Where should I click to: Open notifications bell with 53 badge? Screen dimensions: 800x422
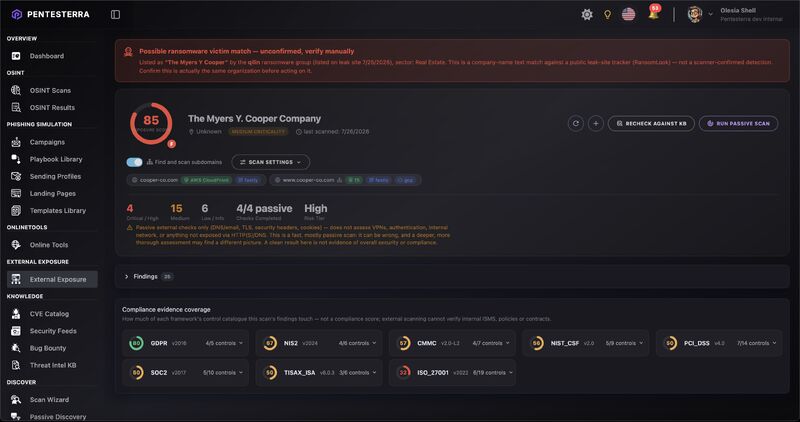pos(653,13)
